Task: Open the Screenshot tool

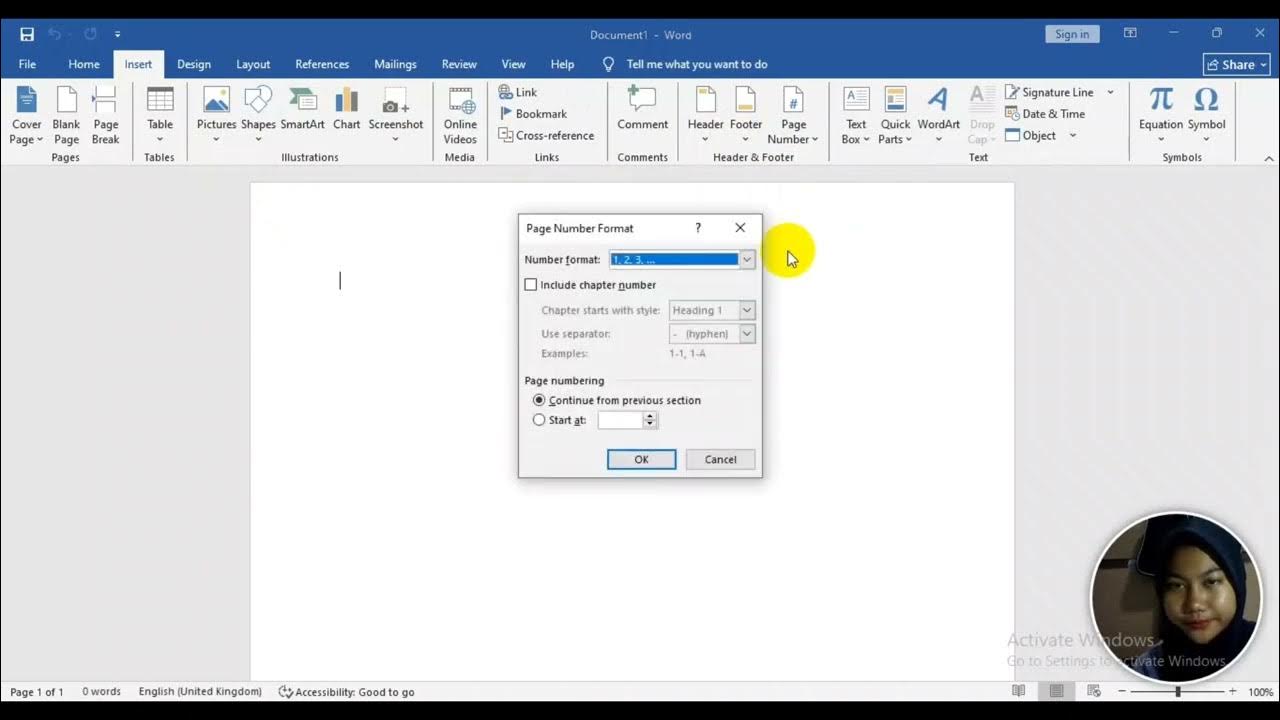Action: pos(396,116)
